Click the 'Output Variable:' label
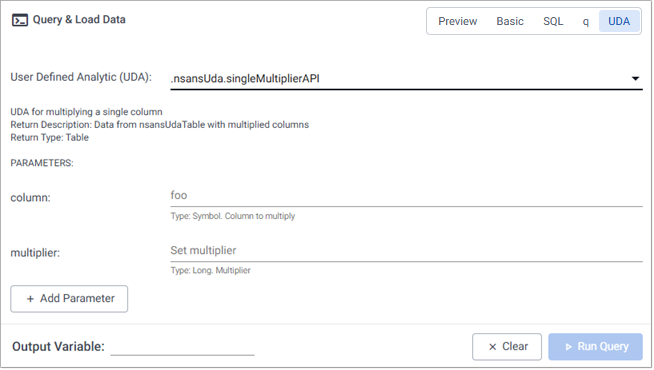This screenshot has width=654, height=370. click(x=58, y=347)
